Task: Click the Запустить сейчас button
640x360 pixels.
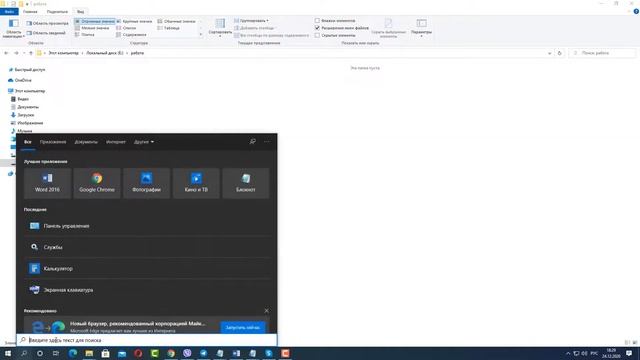Action: pos(243,327)
